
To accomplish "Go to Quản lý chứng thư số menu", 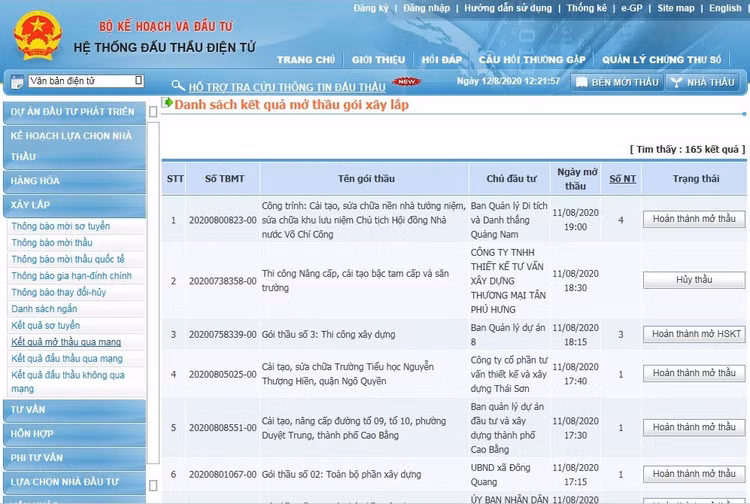I will tap(661, 59).
